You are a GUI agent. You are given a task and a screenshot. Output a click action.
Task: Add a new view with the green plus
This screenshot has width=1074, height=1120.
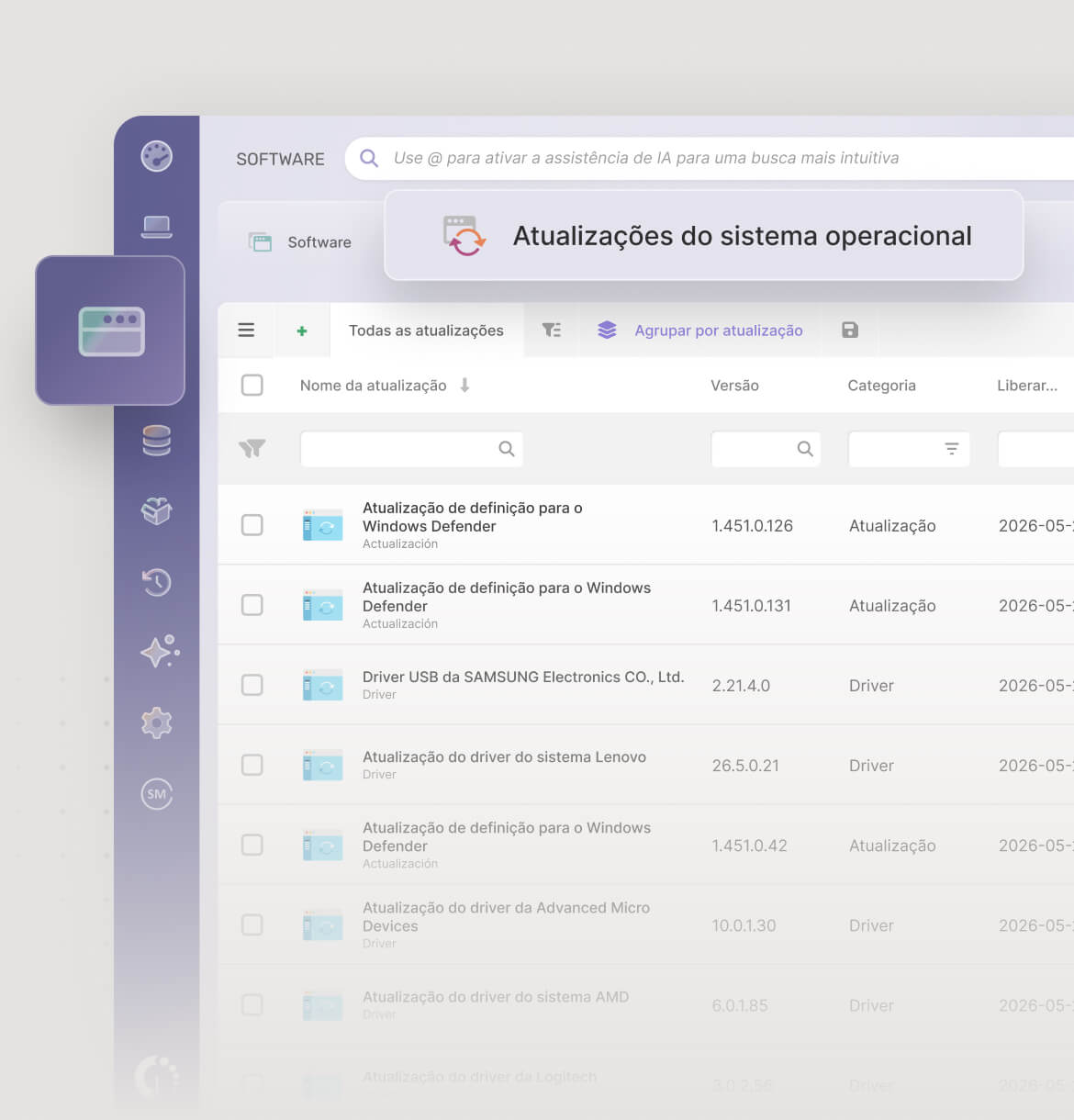coord(302,330)
